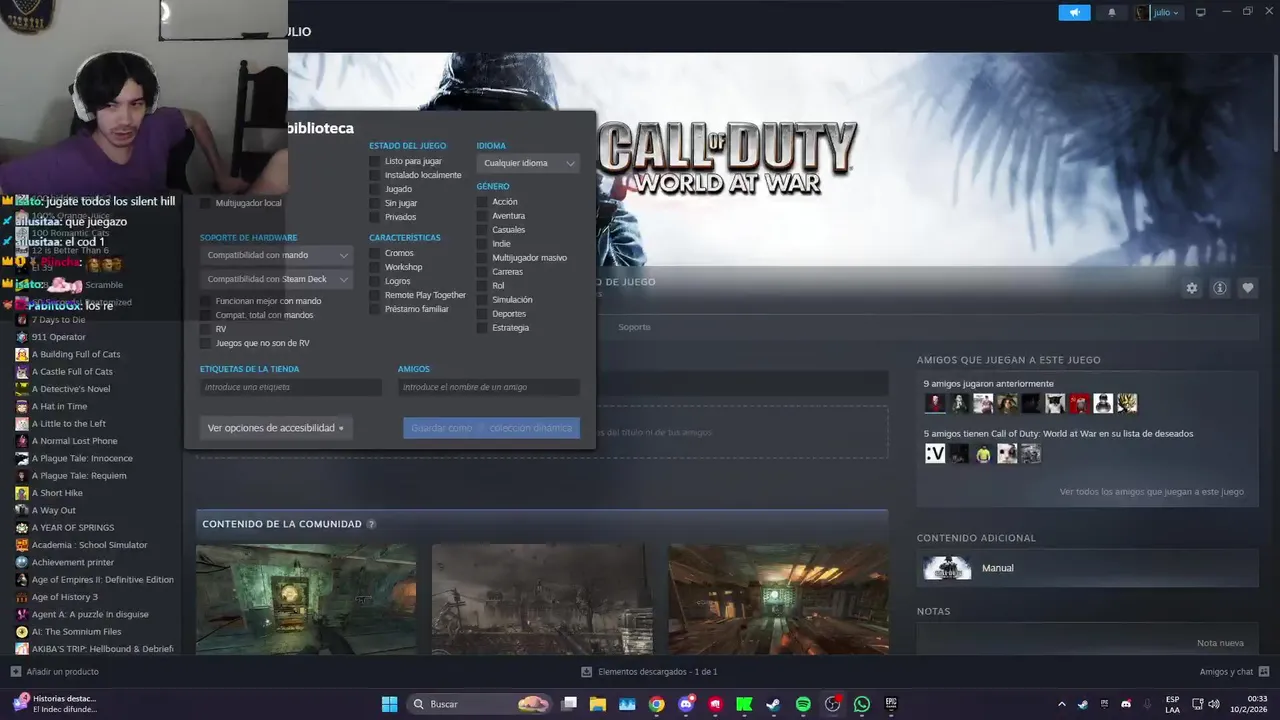Viewport: 1280px width, 720px height.
Task: Enable 'Listo para jugar' checkbox
Action: [x=375, y=161]
